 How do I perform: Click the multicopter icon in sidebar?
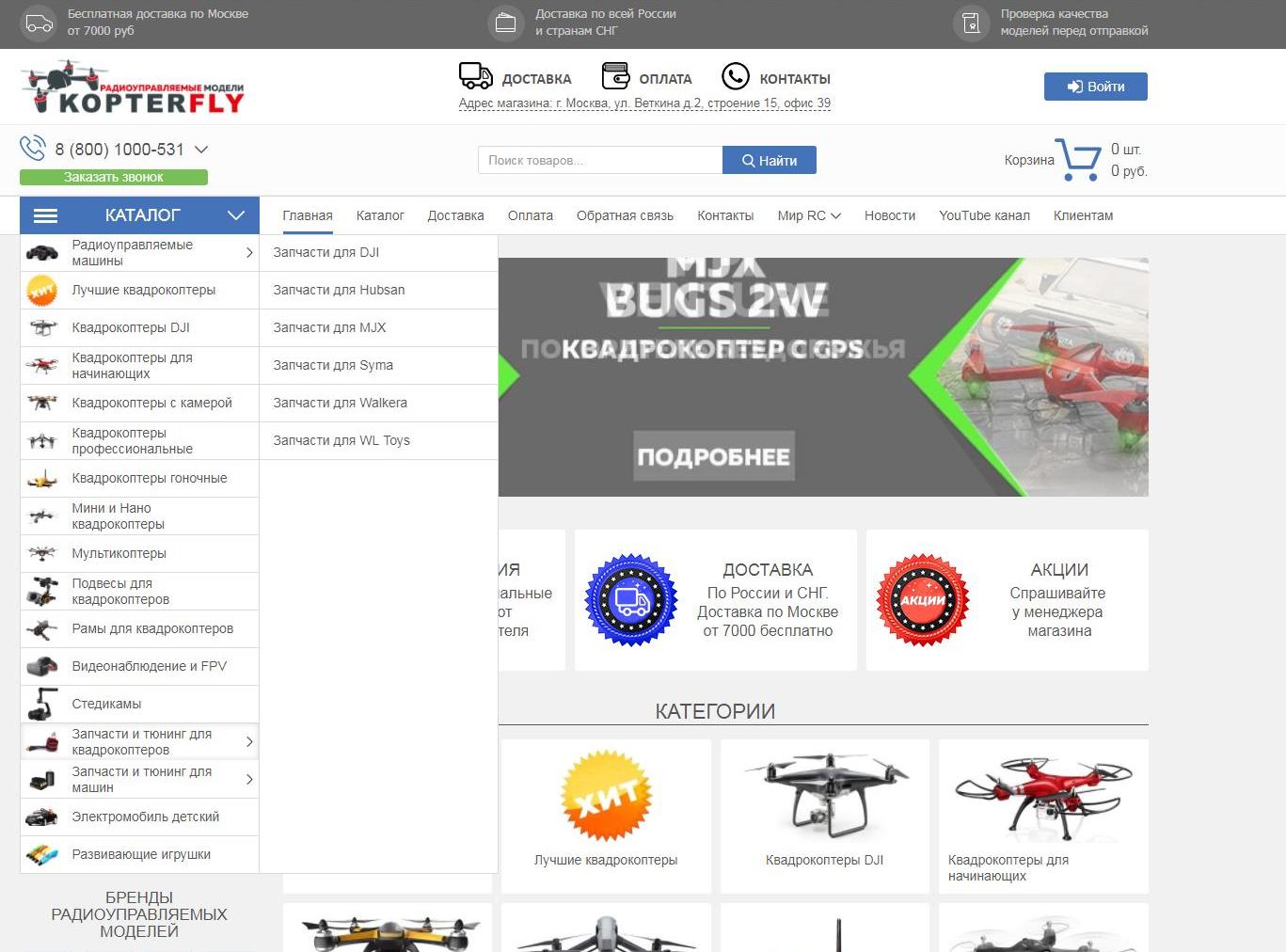coord(42,554)
